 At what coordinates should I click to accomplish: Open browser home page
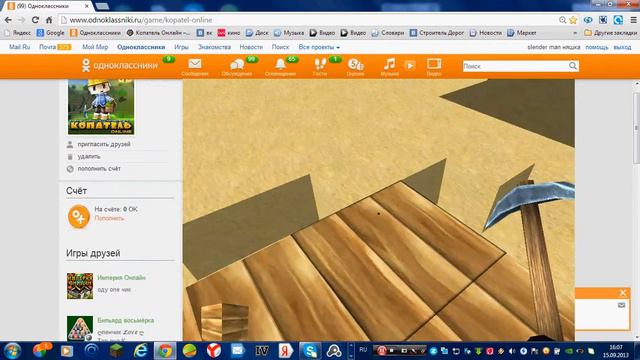coord(49,20)
